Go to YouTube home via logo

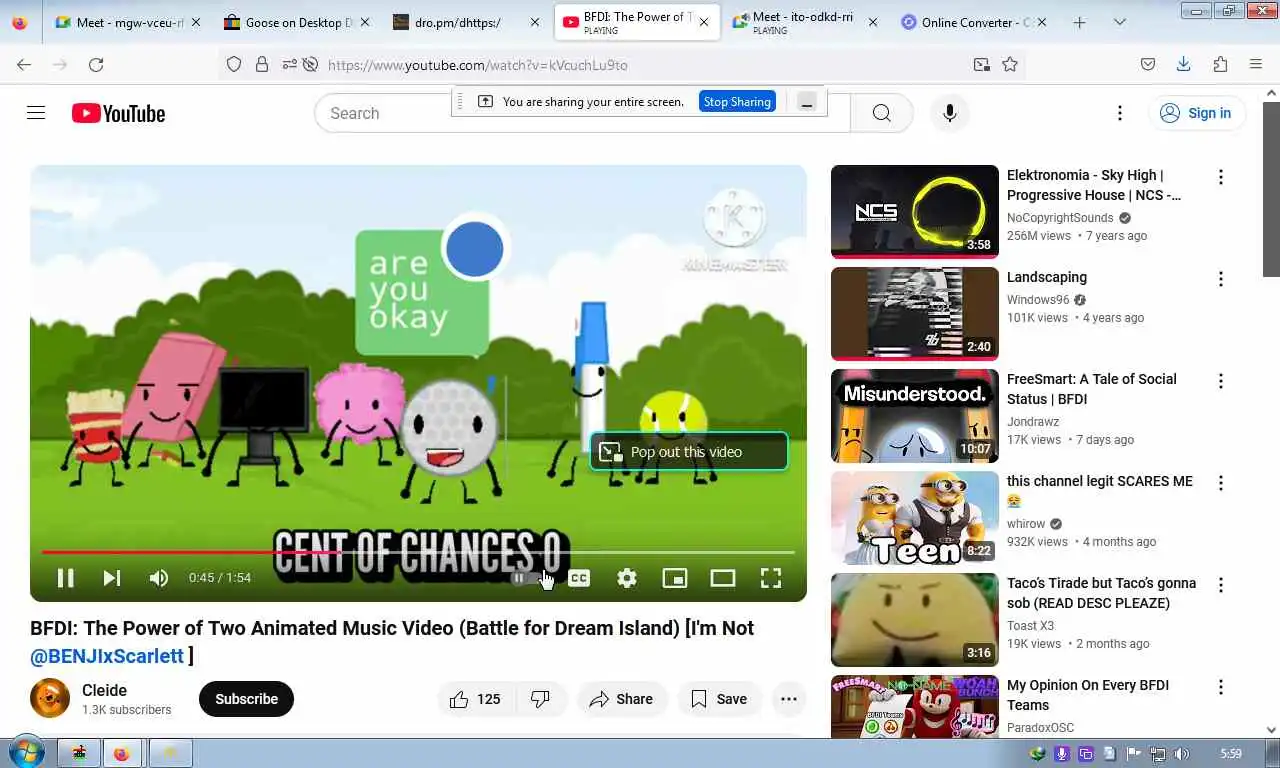(118, 113)
